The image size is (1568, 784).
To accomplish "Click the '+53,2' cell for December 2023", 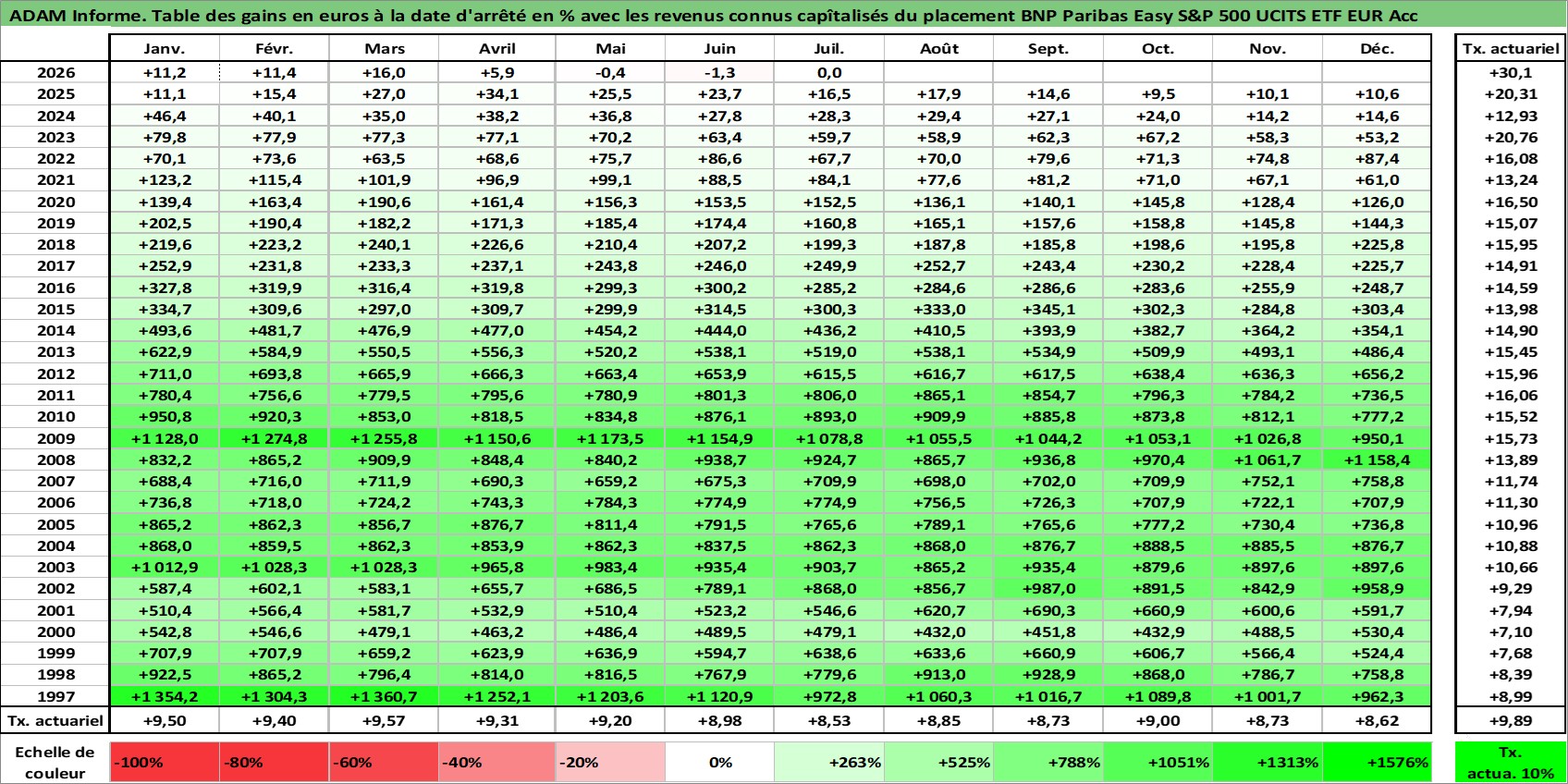I will pos(1377,137).
